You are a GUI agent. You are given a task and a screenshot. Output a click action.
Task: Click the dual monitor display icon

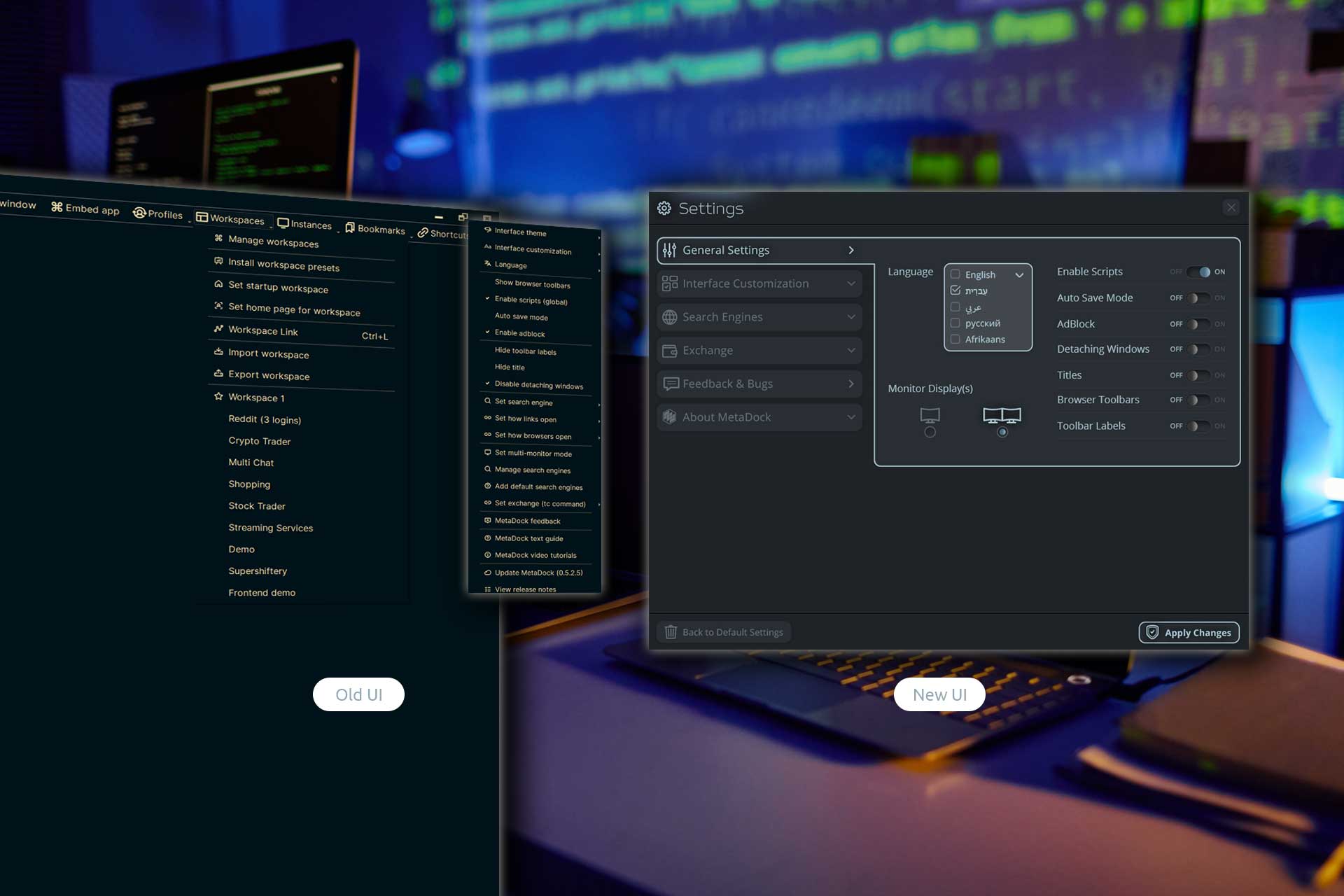coord(1002,416)
